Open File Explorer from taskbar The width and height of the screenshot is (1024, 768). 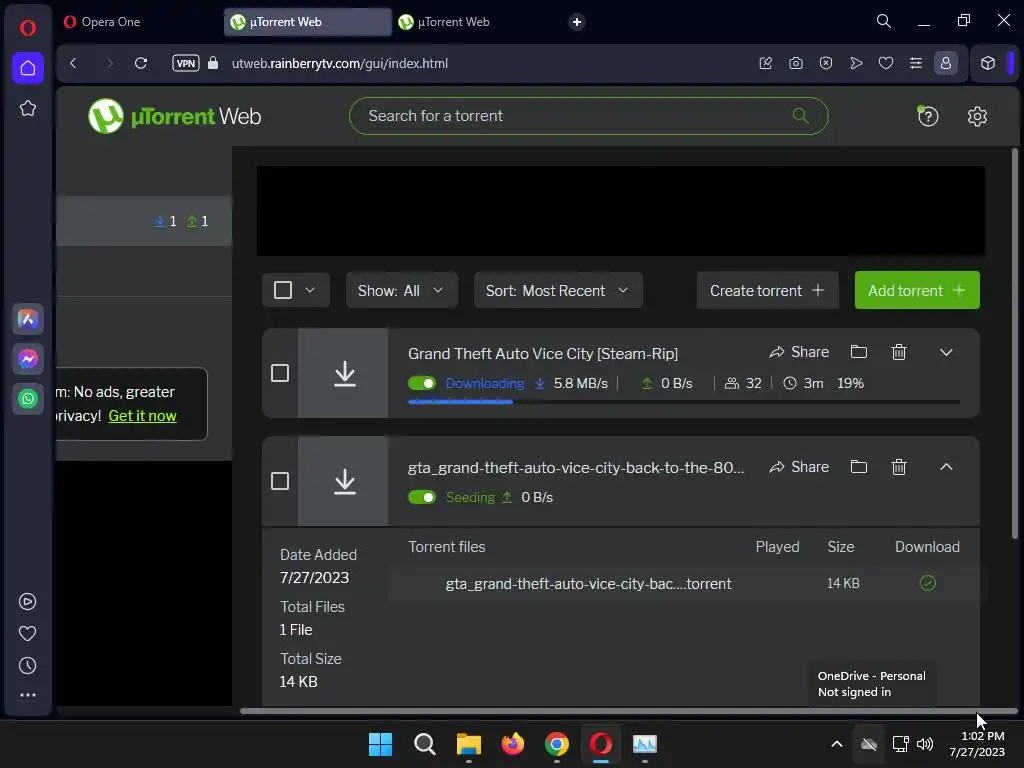468,744
